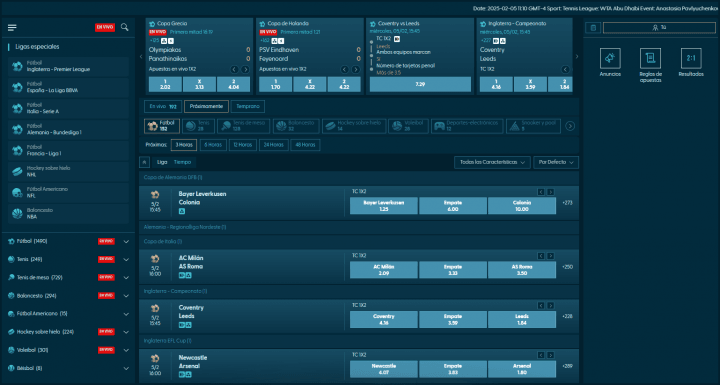Open the Resultados 2:1 icon

tap(691, 58)
